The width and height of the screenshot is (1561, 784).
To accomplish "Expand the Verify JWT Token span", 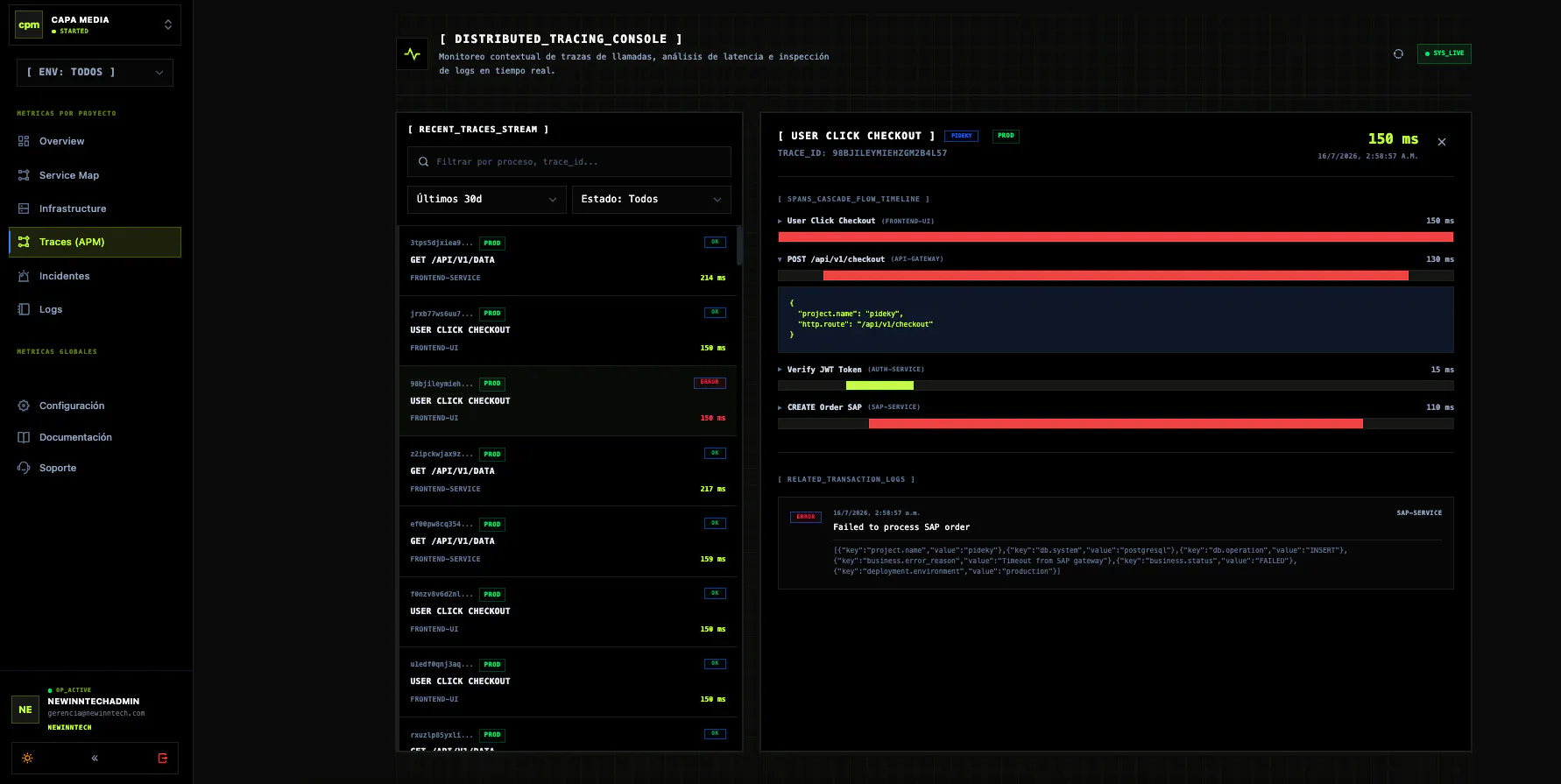I will click(x=780, y=370).
